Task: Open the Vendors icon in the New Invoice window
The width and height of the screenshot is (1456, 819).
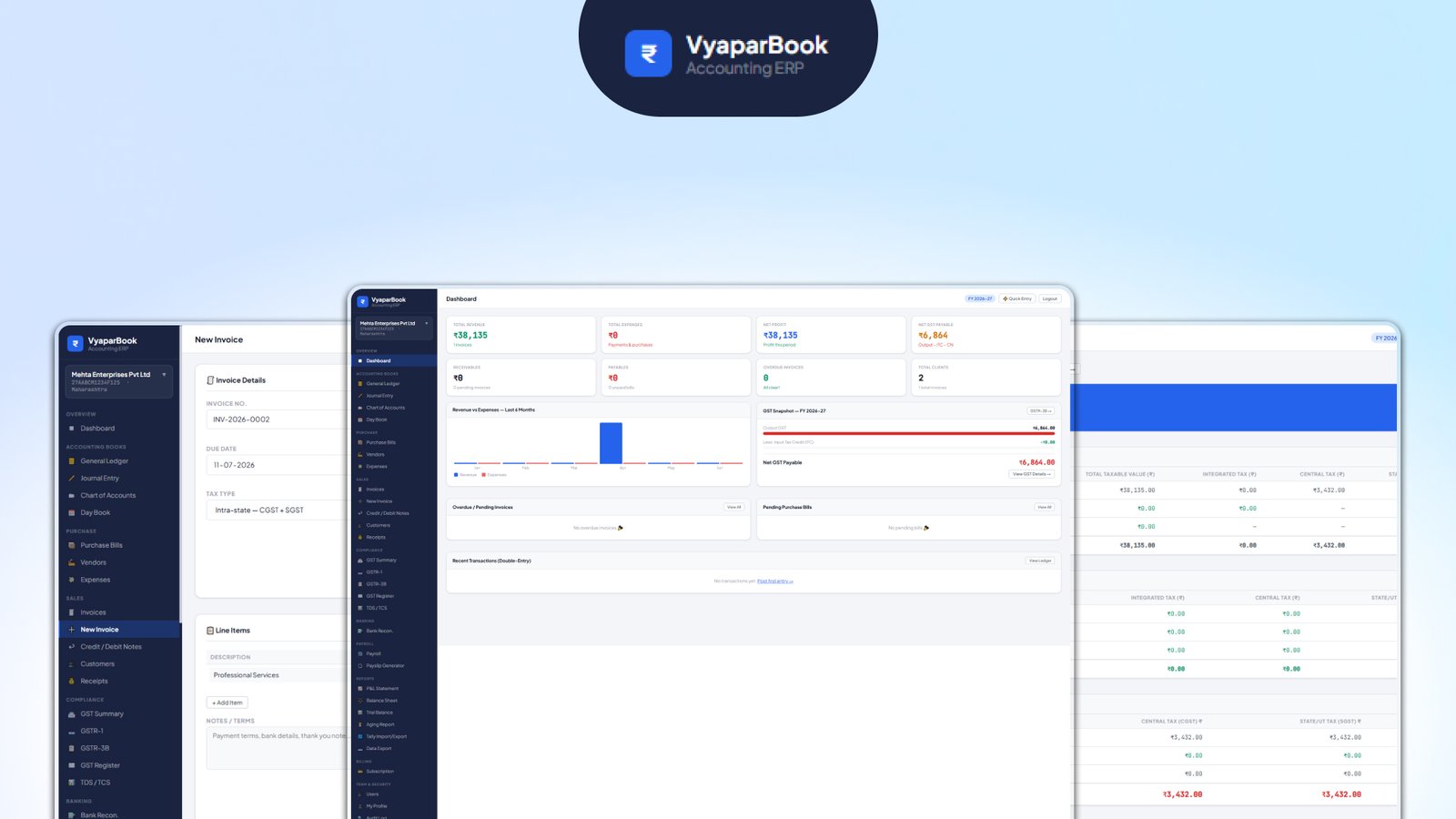Action: [72, 563]
